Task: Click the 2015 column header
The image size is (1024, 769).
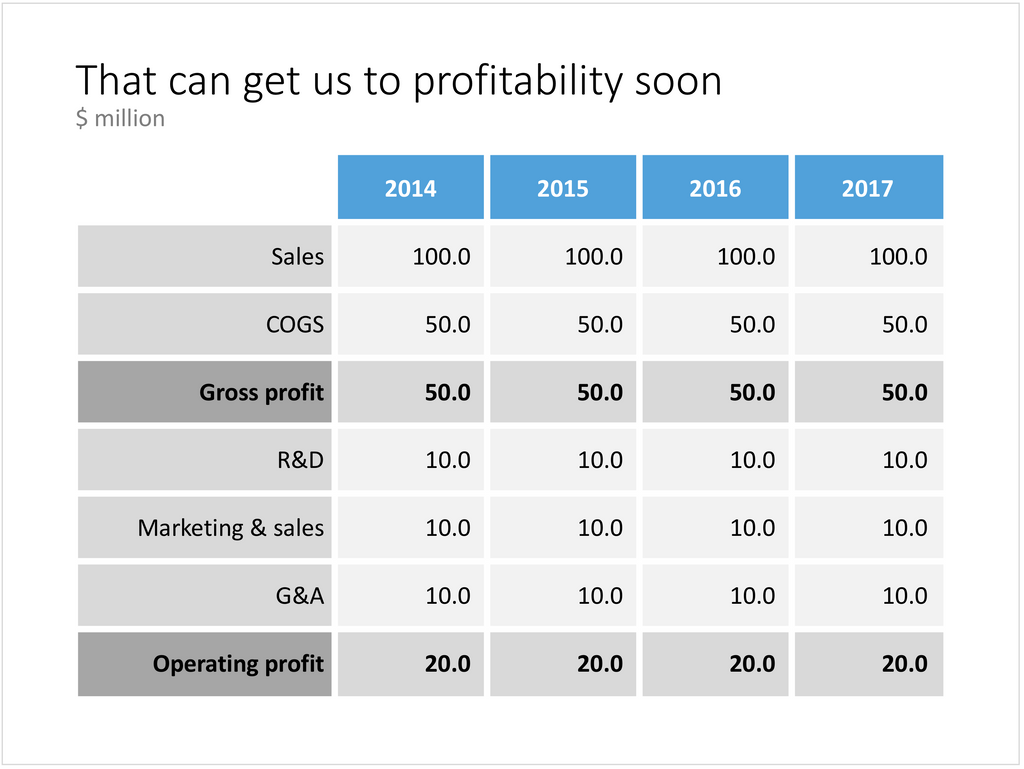Action: 563,187
